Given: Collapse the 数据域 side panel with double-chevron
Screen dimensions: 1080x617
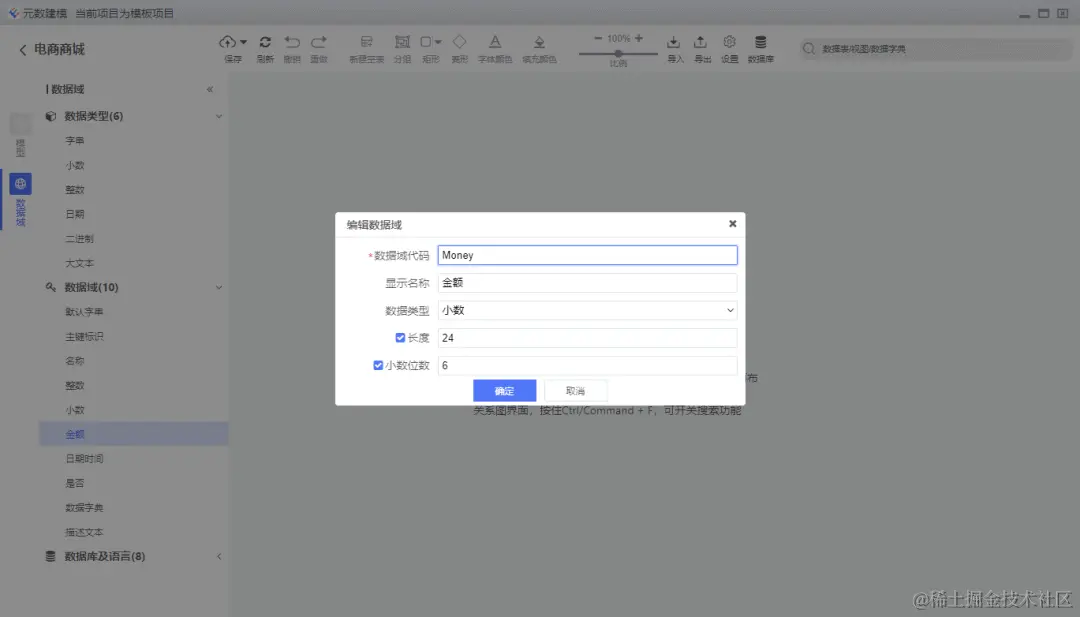Looking at the screenshot, I should coord(210,90).
